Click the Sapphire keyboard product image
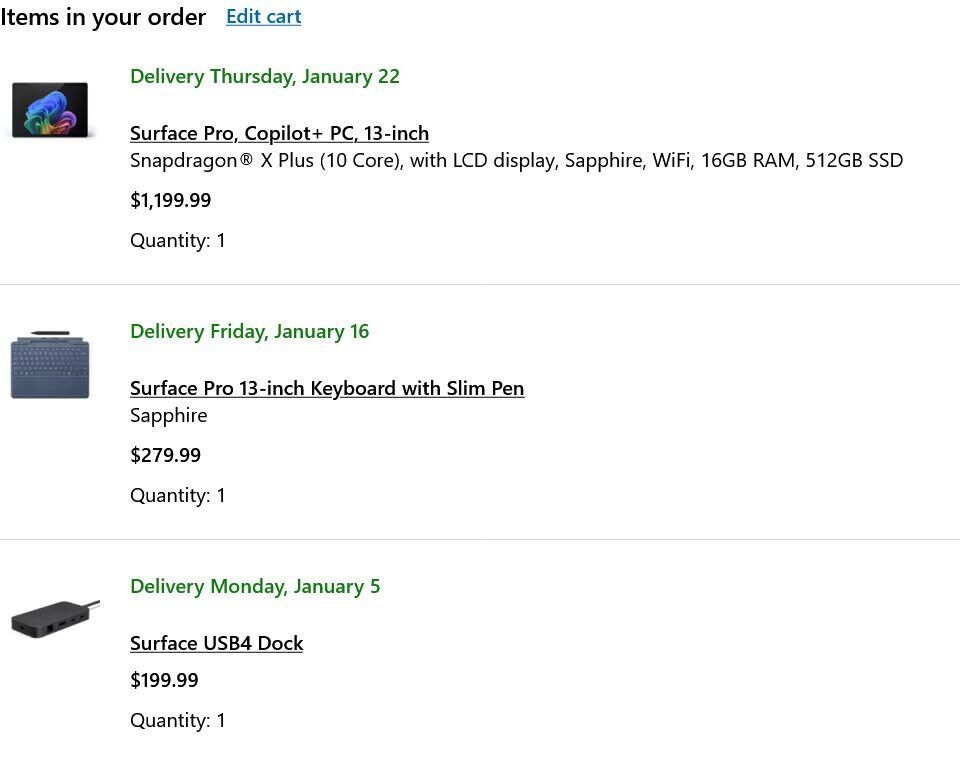 point(50,369)
